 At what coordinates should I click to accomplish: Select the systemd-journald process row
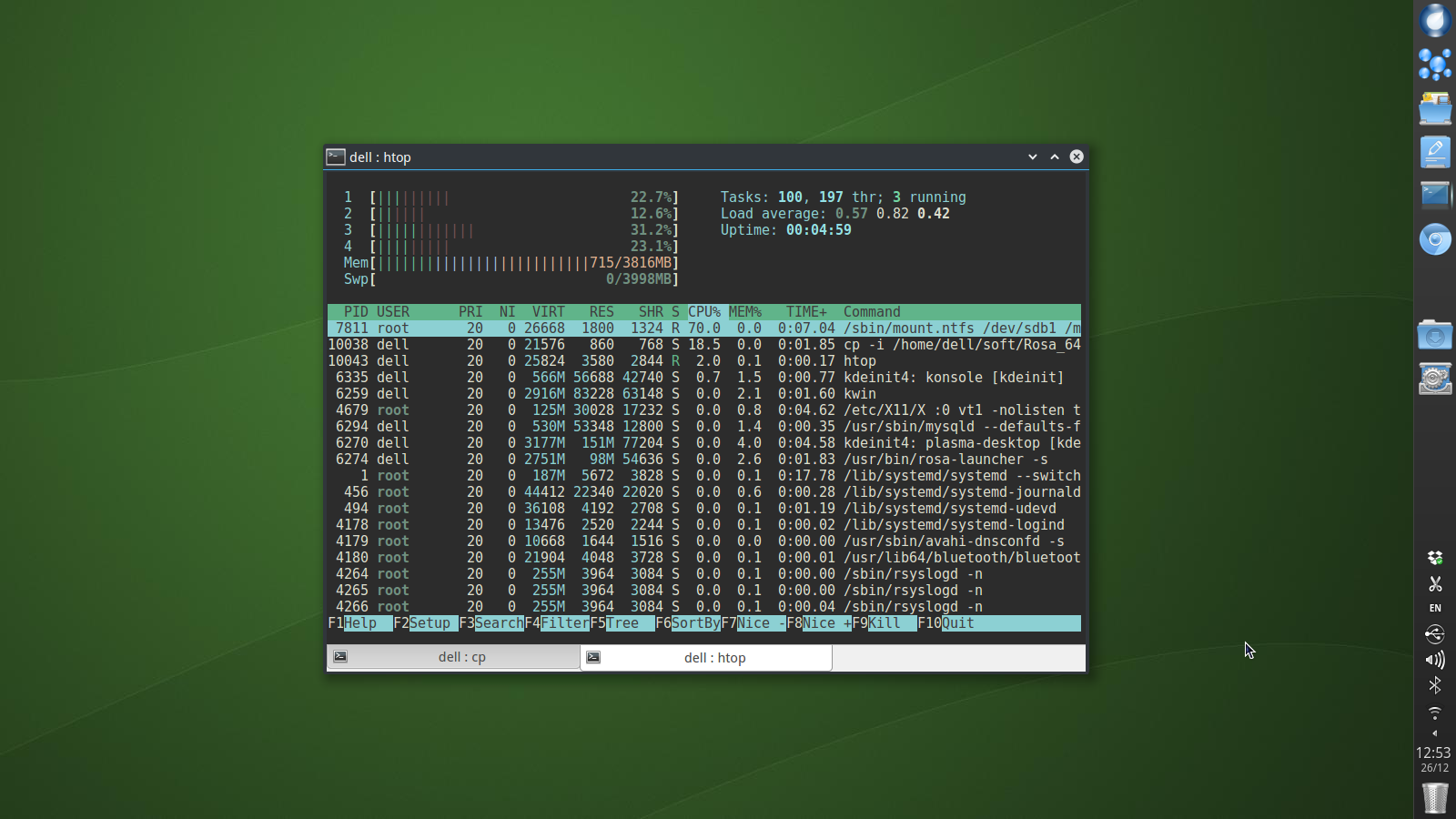(x=704, y=492)
